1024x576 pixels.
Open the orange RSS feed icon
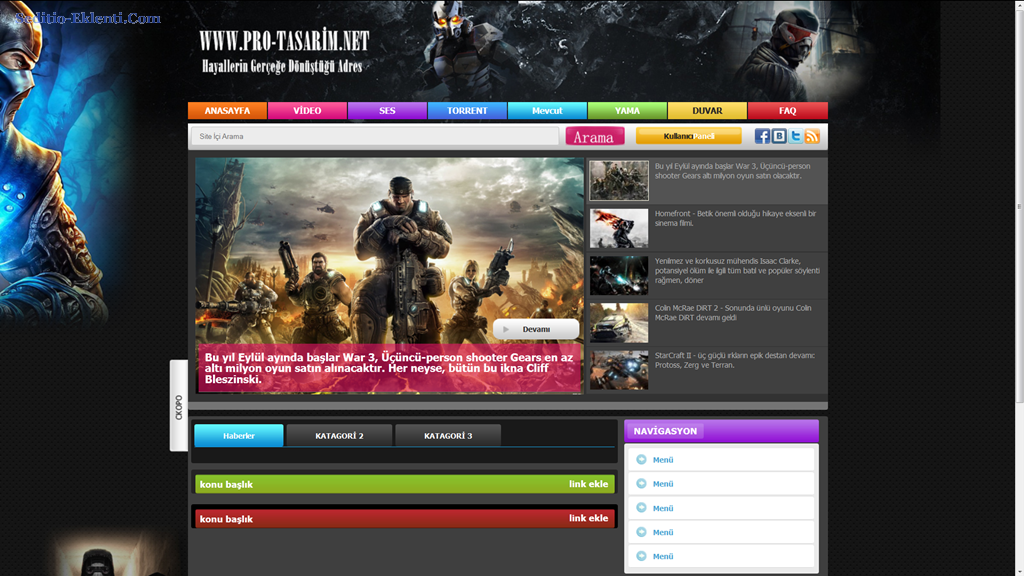point(812,136)
